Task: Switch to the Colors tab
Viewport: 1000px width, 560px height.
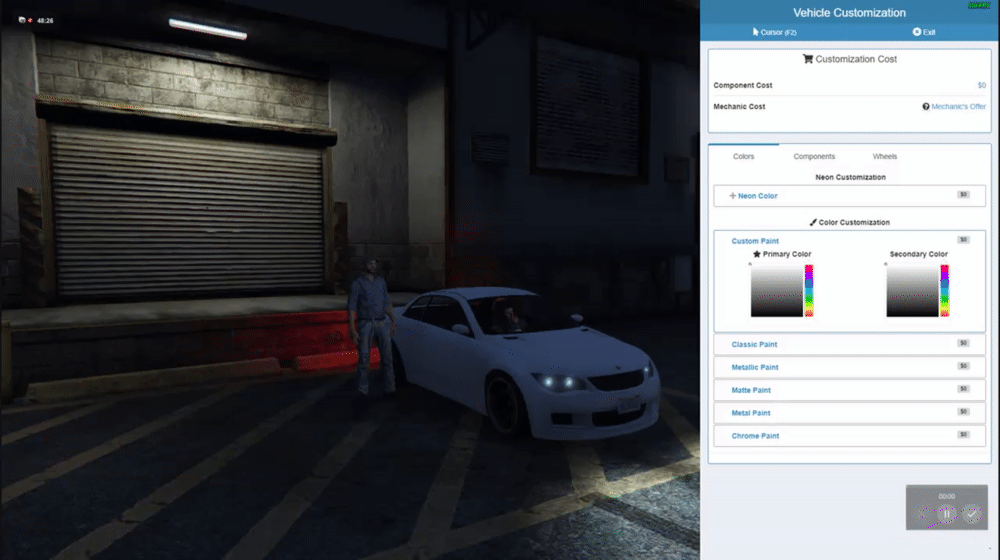Action: click(x=743, y=156)
